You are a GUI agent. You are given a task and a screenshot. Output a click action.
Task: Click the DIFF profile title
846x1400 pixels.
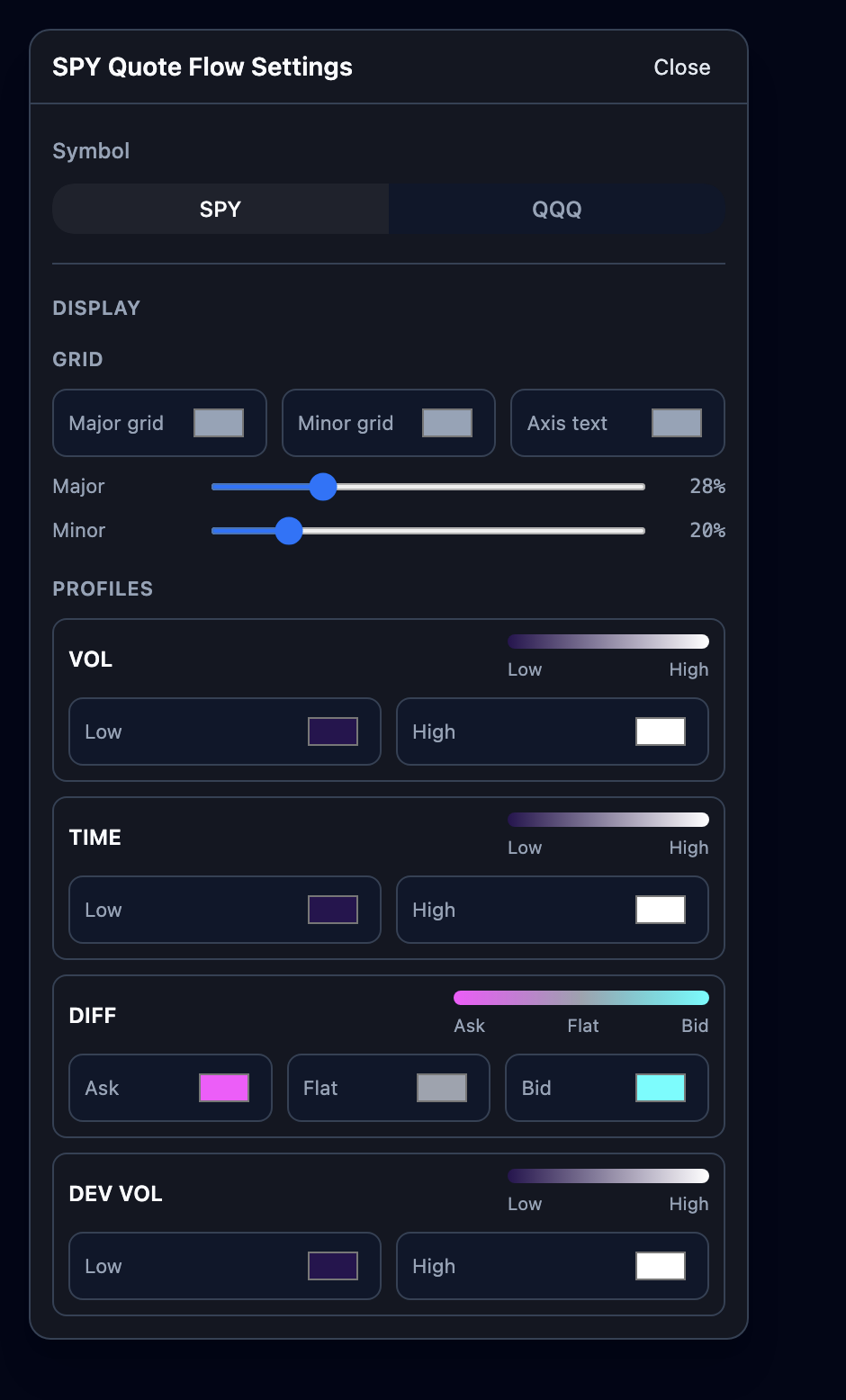point(93,1016)
